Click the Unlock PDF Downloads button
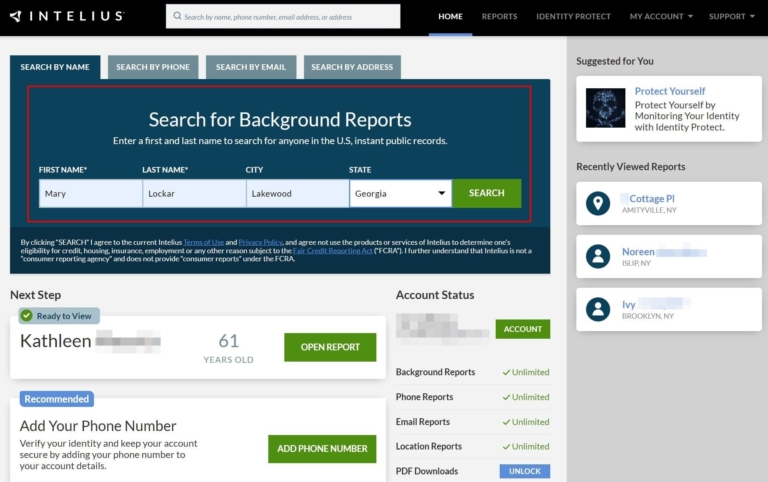768x482 pixels. [x=524, y=471]
